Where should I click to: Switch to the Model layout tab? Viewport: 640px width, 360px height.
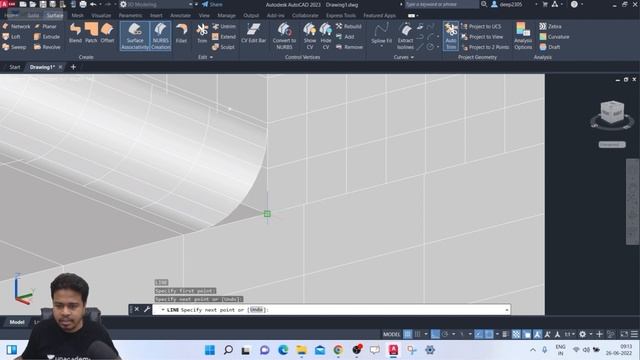(x=17, y=322)
